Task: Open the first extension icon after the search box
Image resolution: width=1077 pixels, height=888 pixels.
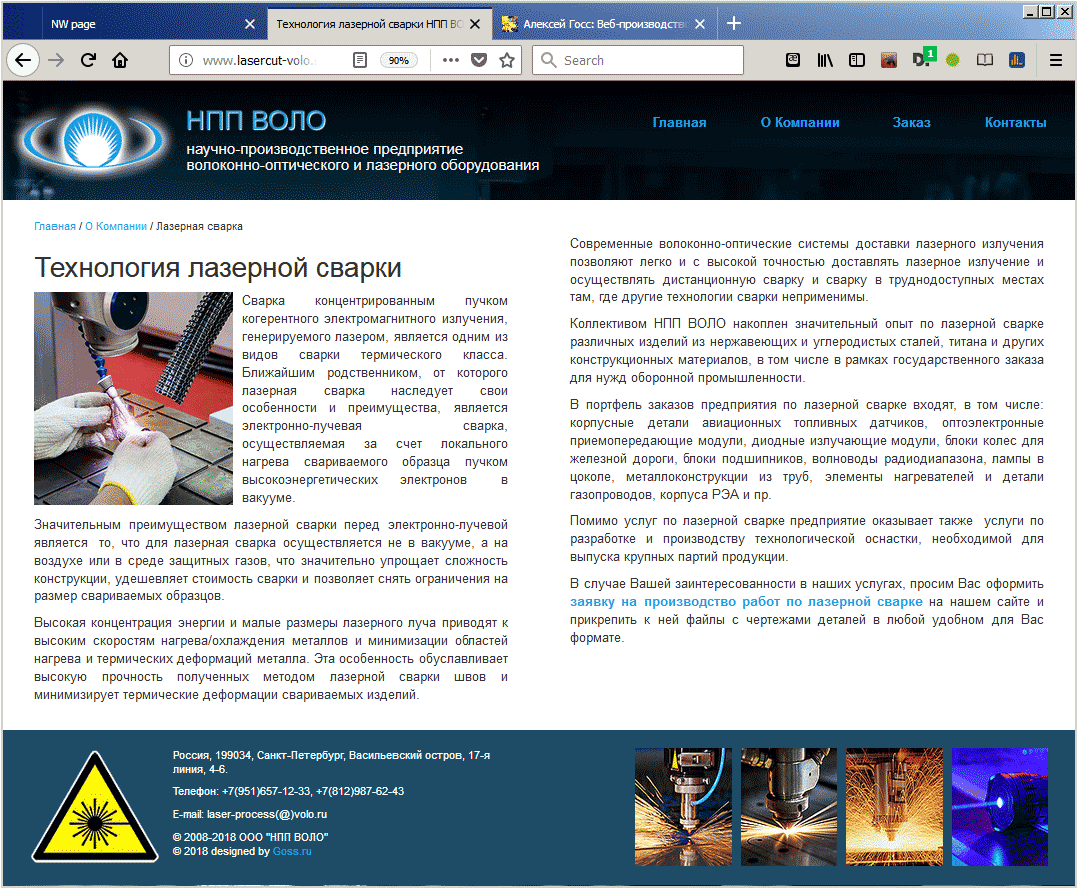Action: click(793, 60)
